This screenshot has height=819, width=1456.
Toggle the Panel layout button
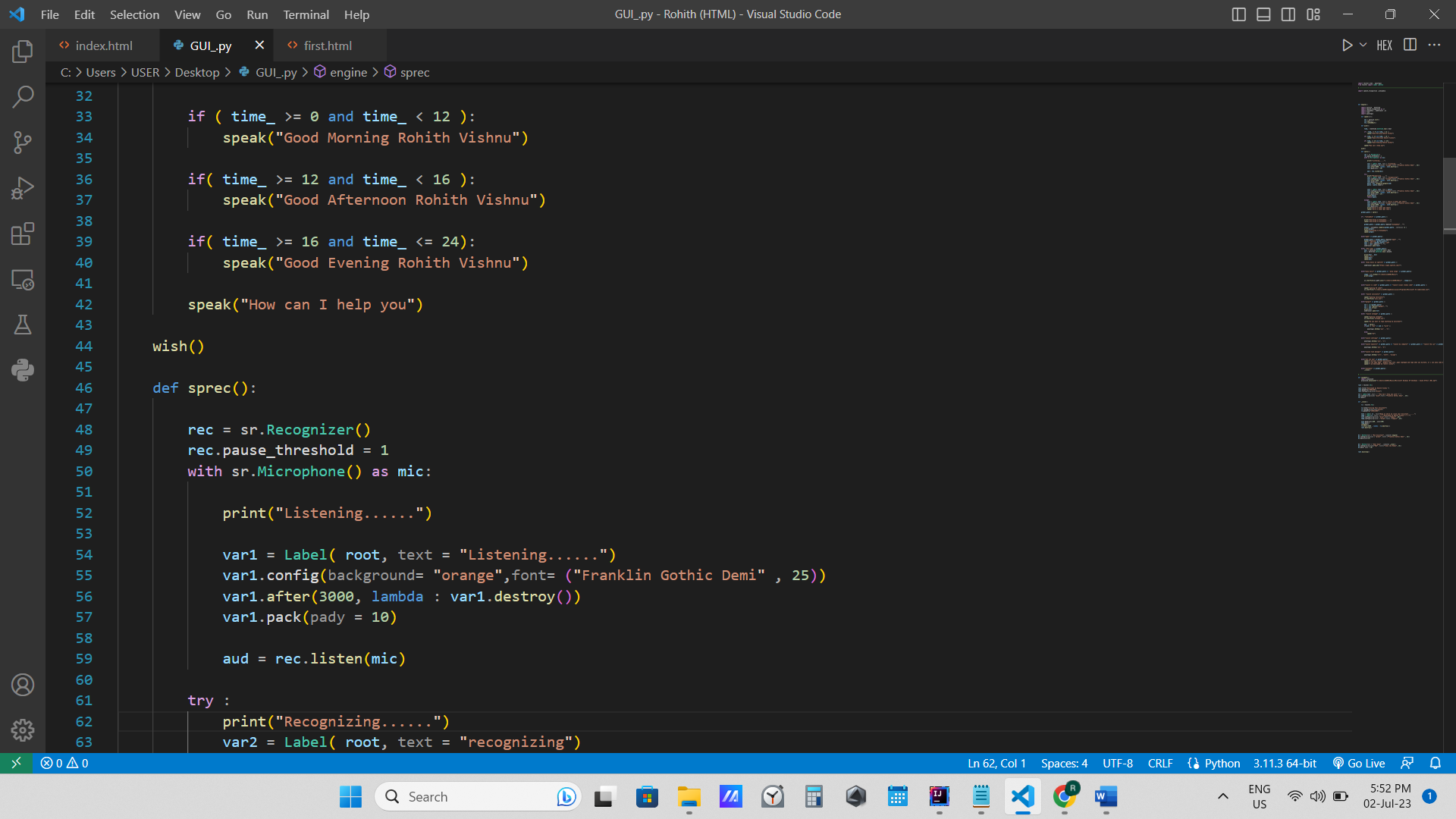point(1263,14)
